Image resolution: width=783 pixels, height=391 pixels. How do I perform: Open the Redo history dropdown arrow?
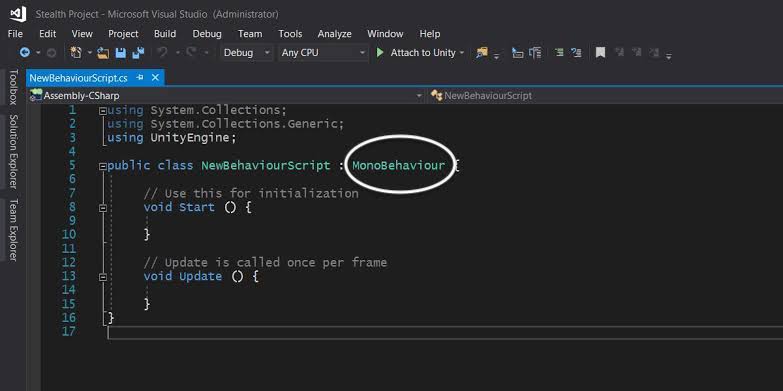[x=206, y=52]
